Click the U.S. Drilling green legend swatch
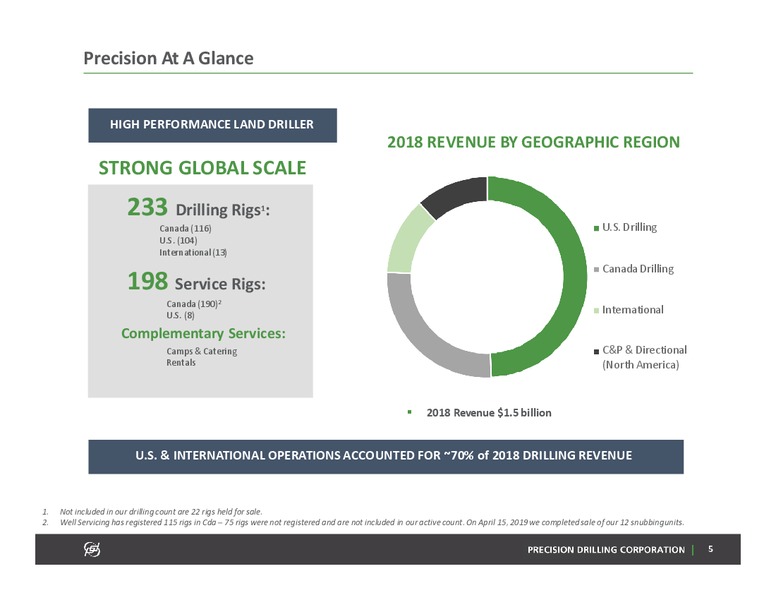Image resolution: width=776 pixels, height=600 pixels. click(x=596, y=228)
